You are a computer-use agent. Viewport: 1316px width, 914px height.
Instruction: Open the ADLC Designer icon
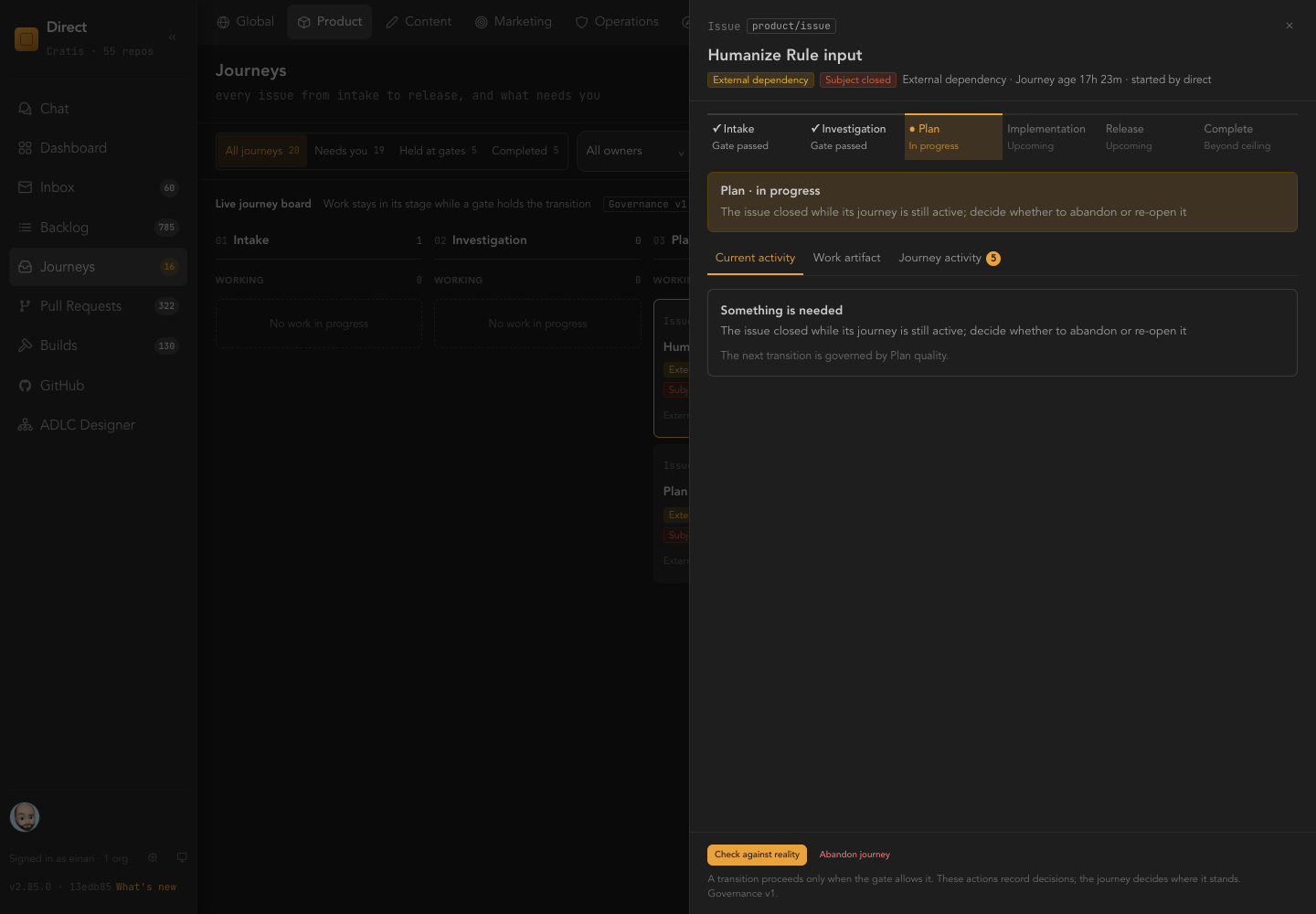click(x=25, y=425)
